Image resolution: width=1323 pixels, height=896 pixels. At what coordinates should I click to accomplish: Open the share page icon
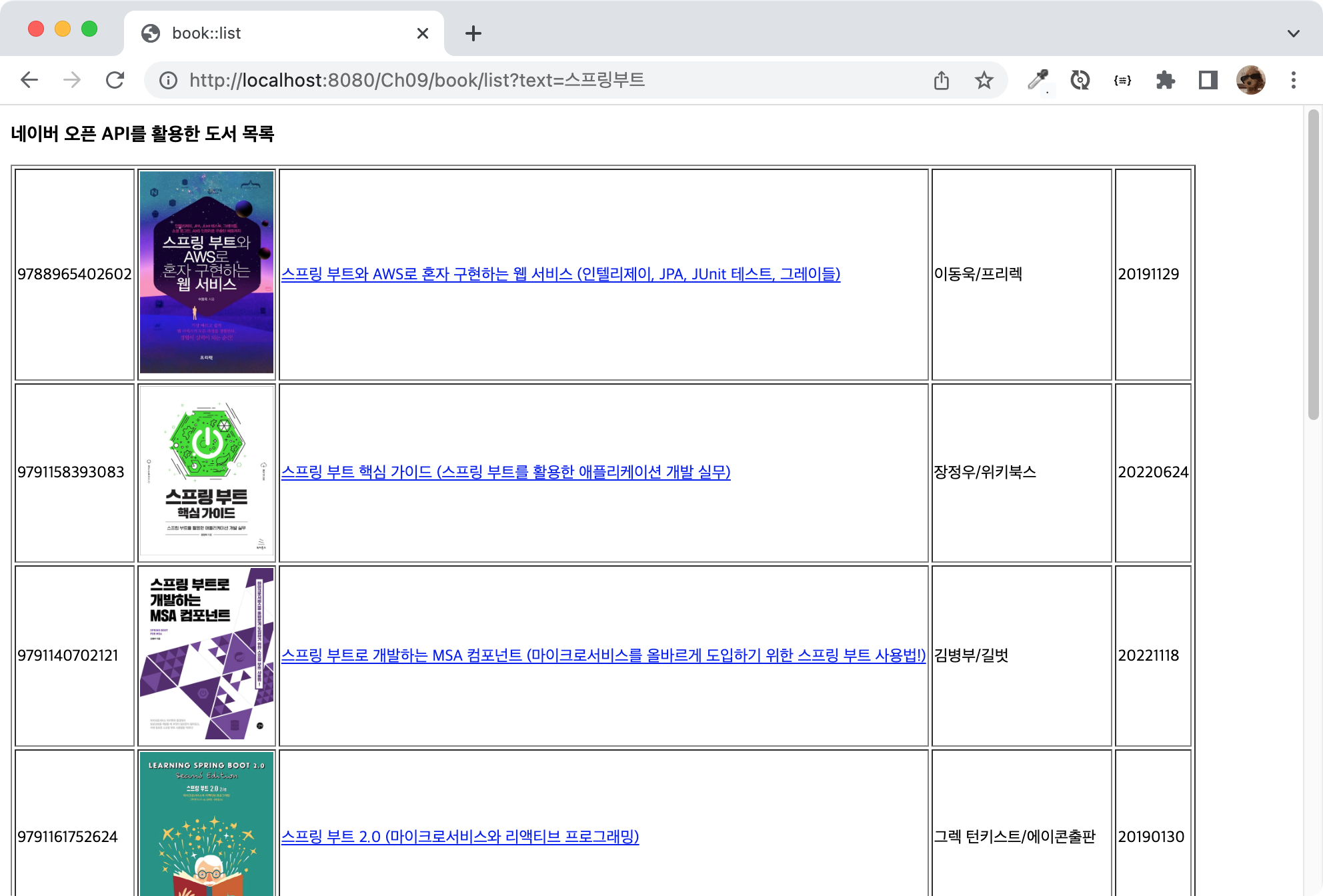941,81
